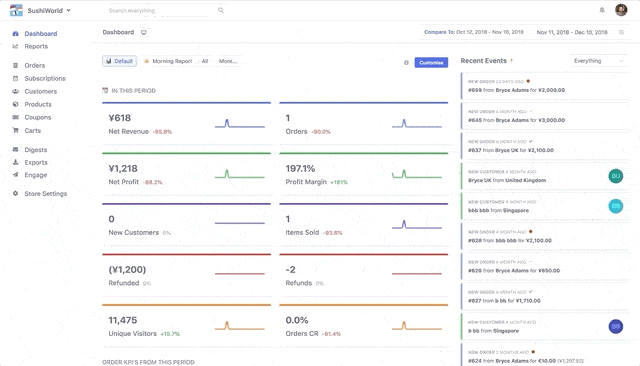Open order #637 from Bryce UK
The image size is (640, 366).
545,146
